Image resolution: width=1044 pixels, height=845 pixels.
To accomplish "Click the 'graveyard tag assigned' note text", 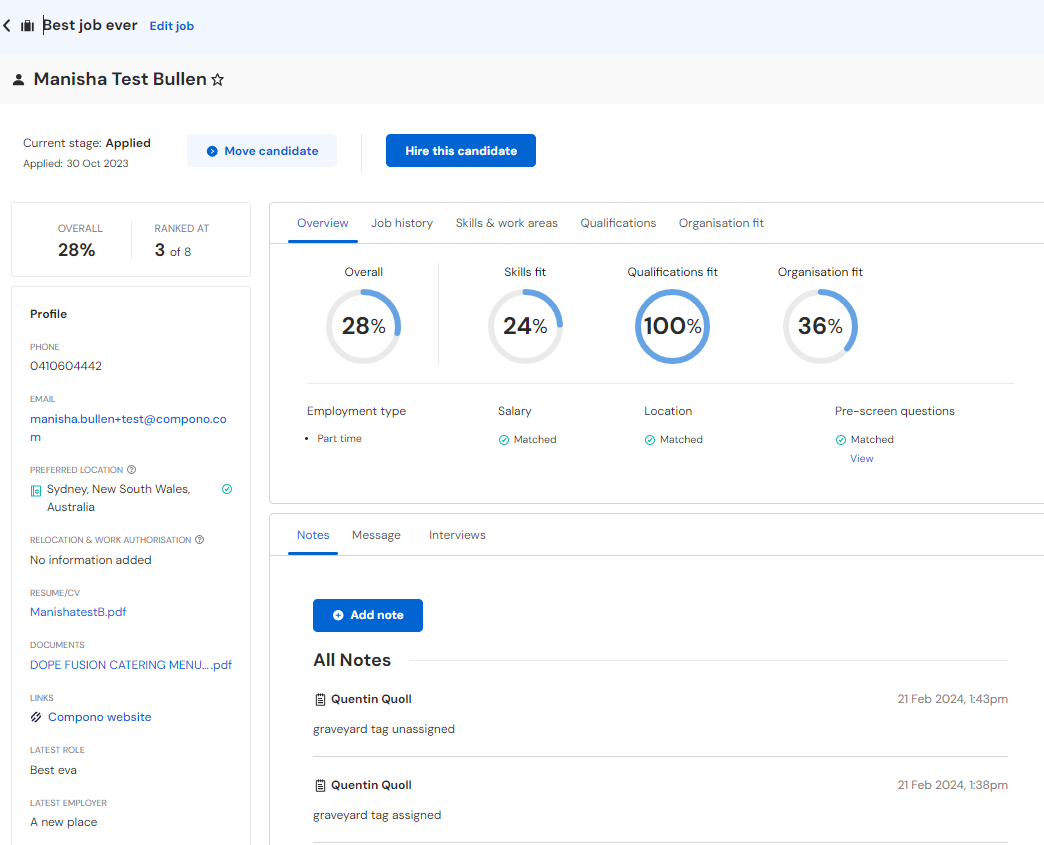I will tap(377, 815).
